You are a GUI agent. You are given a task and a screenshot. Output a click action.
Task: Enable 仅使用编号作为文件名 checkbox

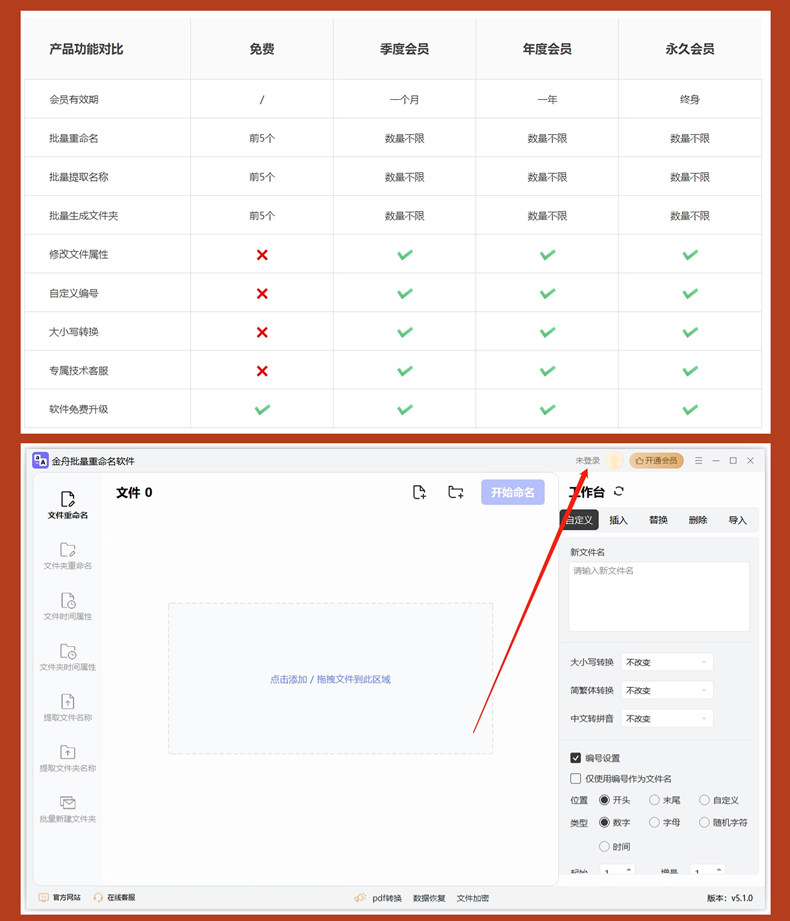click(576, 778)
